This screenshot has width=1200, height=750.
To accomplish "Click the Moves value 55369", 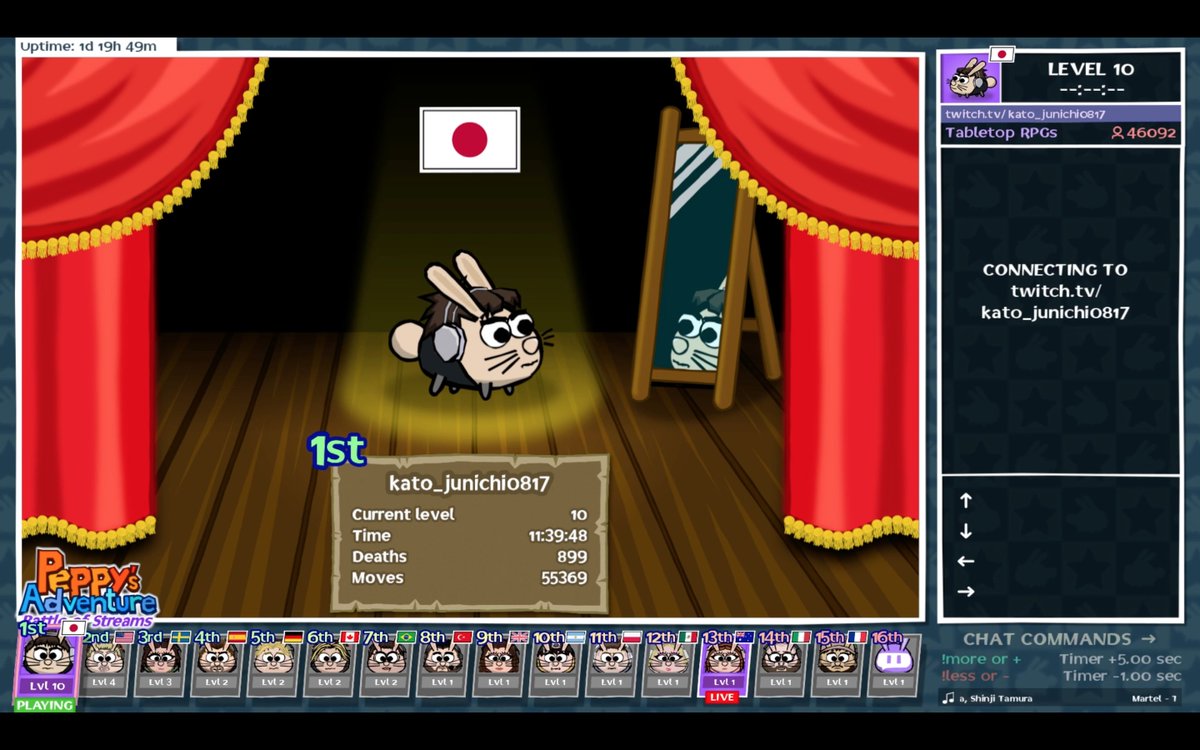I will pyautogui.click(x=564, y=578).
